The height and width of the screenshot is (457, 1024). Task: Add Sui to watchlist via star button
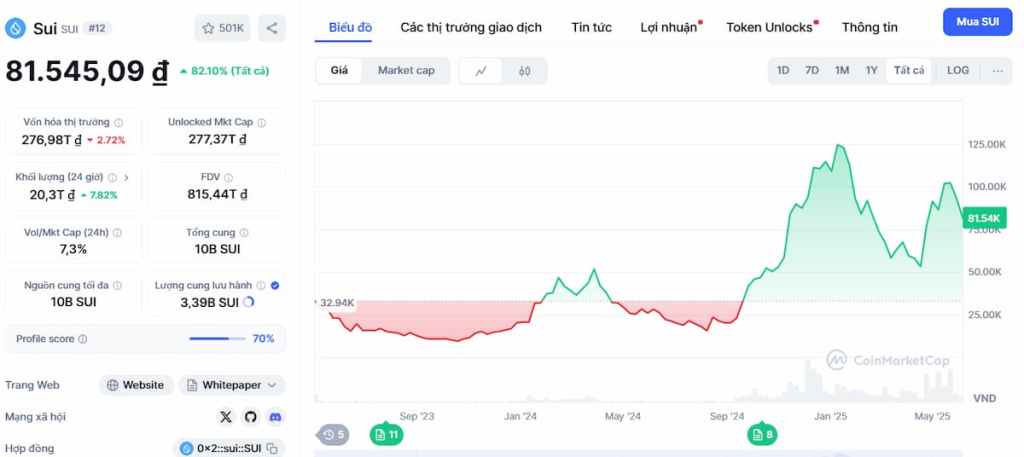223,29
